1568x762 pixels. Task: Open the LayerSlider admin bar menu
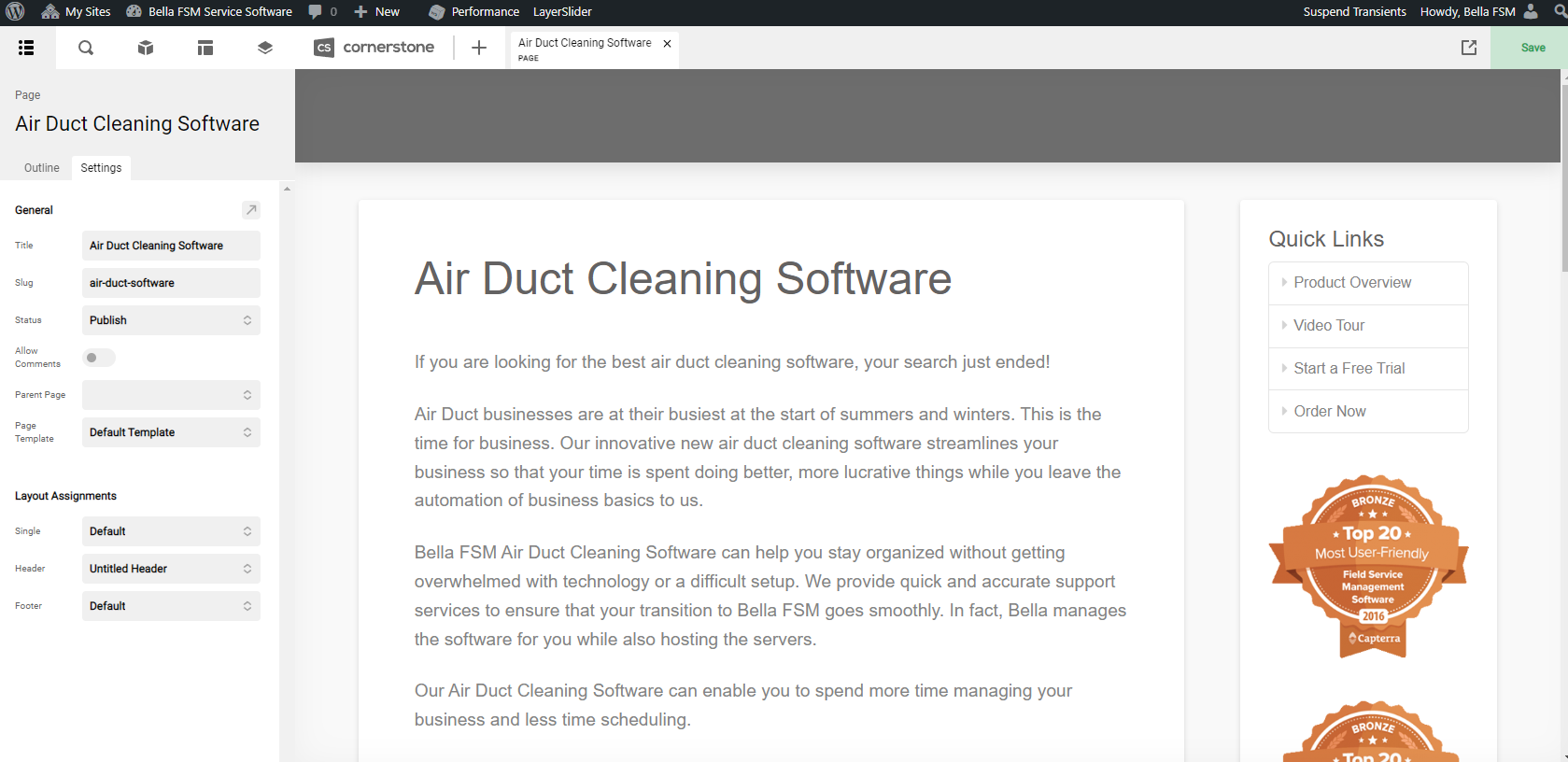click(x=562, y=11)
